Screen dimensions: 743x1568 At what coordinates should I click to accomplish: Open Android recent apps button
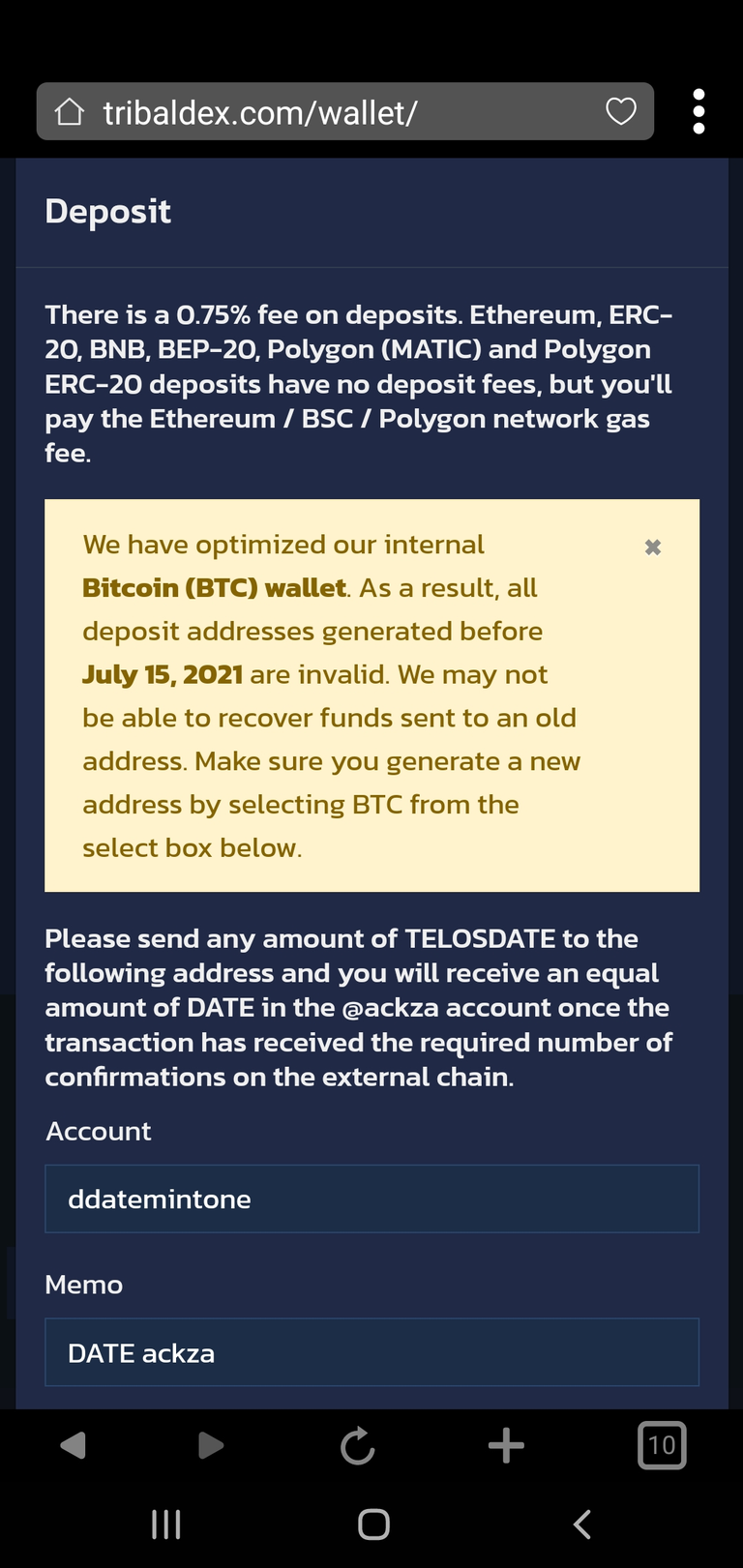click(x=166, y=1525)
